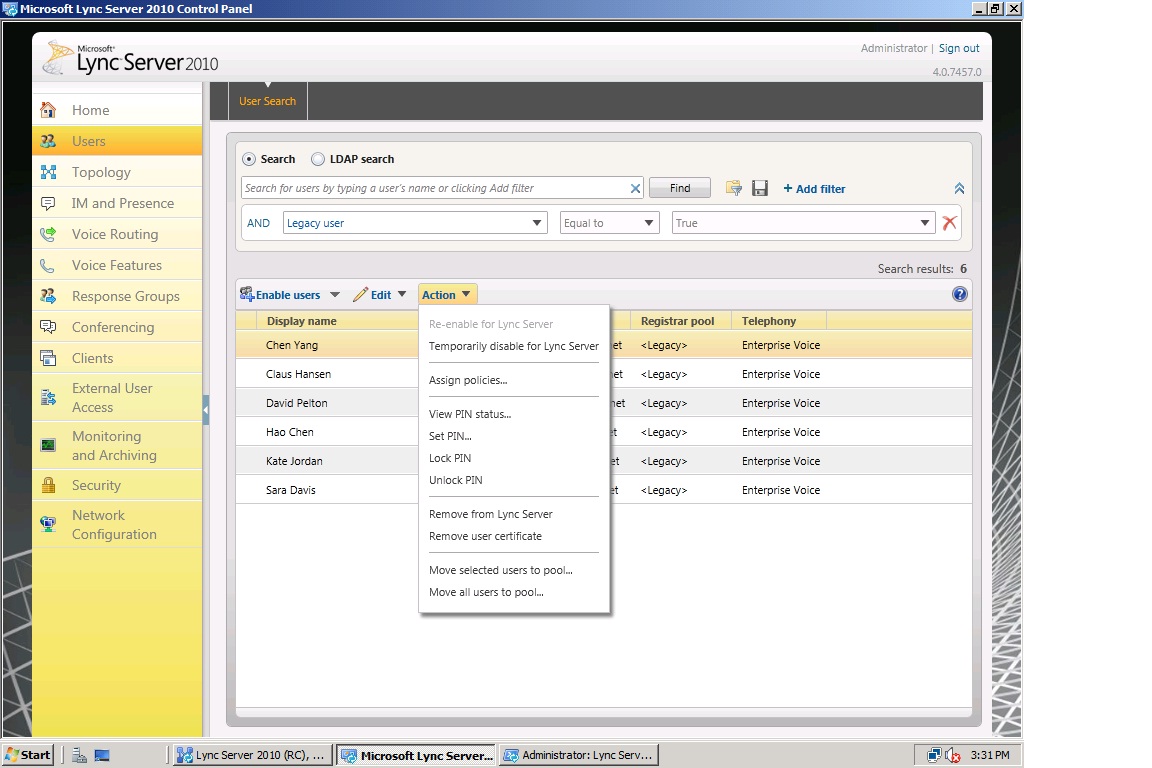This screenshot has width=1152, height=768.
Task: Click the Find button
Action: (x=679, y=187)
